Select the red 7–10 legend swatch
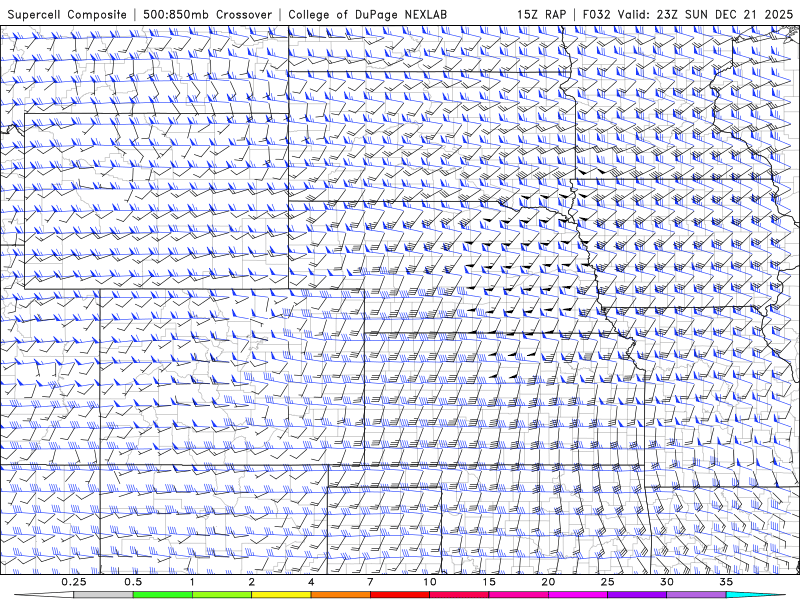Screen dimensions: 800x600 (399, 595)
